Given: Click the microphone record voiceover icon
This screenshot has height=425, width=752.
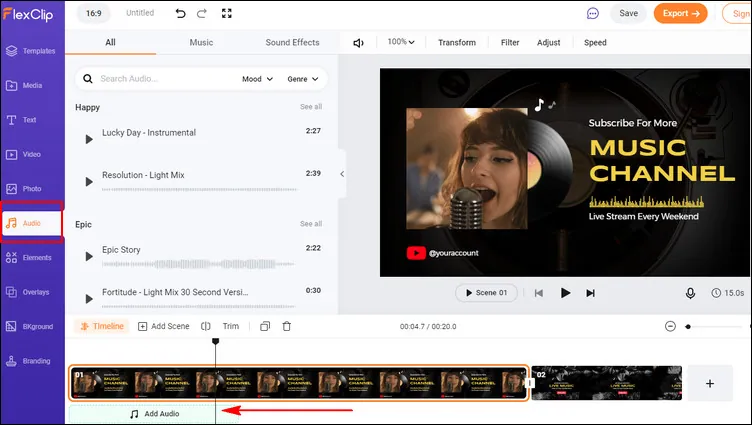Looking at the screenshot, I should 690,293.
